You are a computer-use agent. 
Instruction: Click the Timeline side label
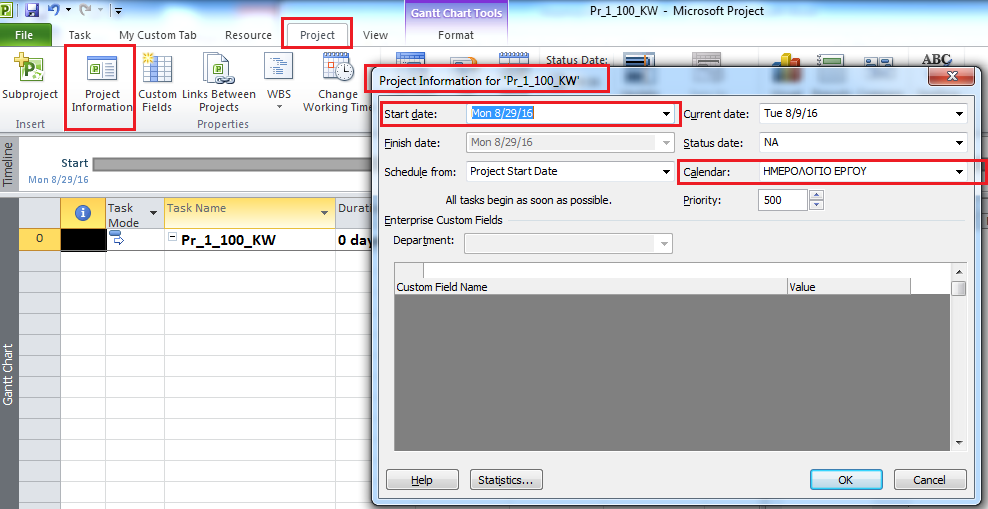point(8,164)
